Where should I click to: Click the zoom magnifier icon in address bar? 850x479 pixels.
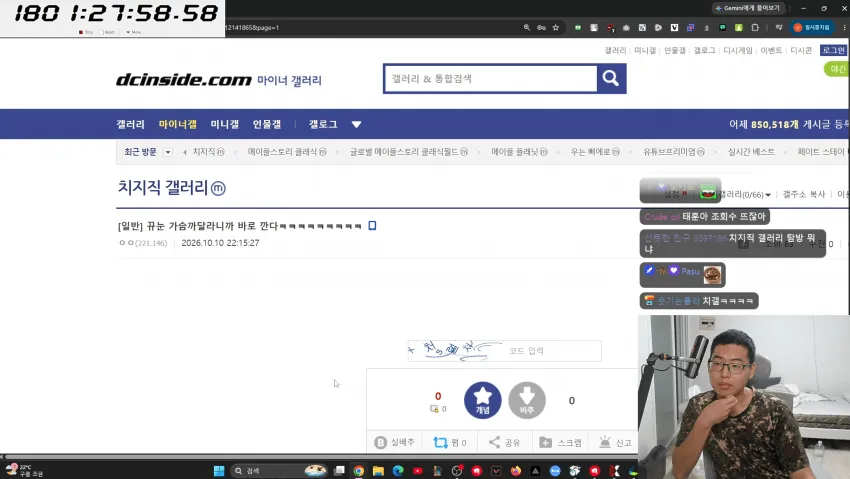coord(526,28)
